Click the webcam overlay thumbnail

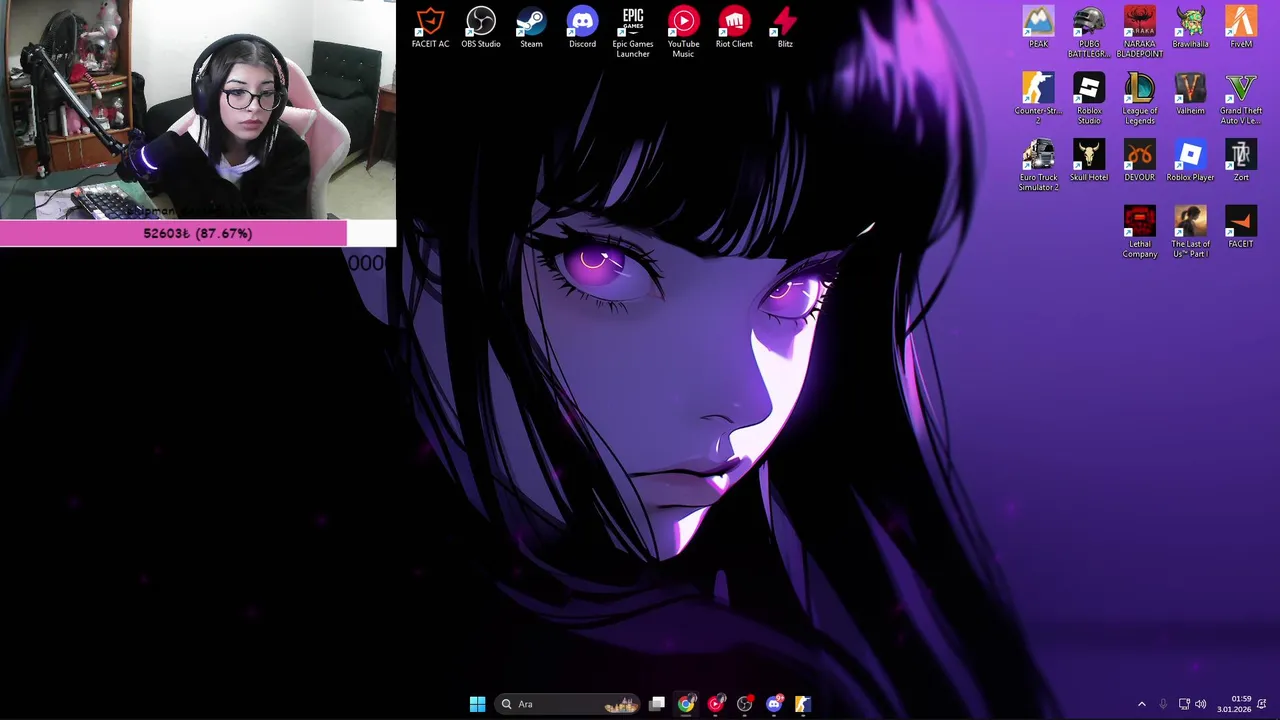[x=198, y=110]
